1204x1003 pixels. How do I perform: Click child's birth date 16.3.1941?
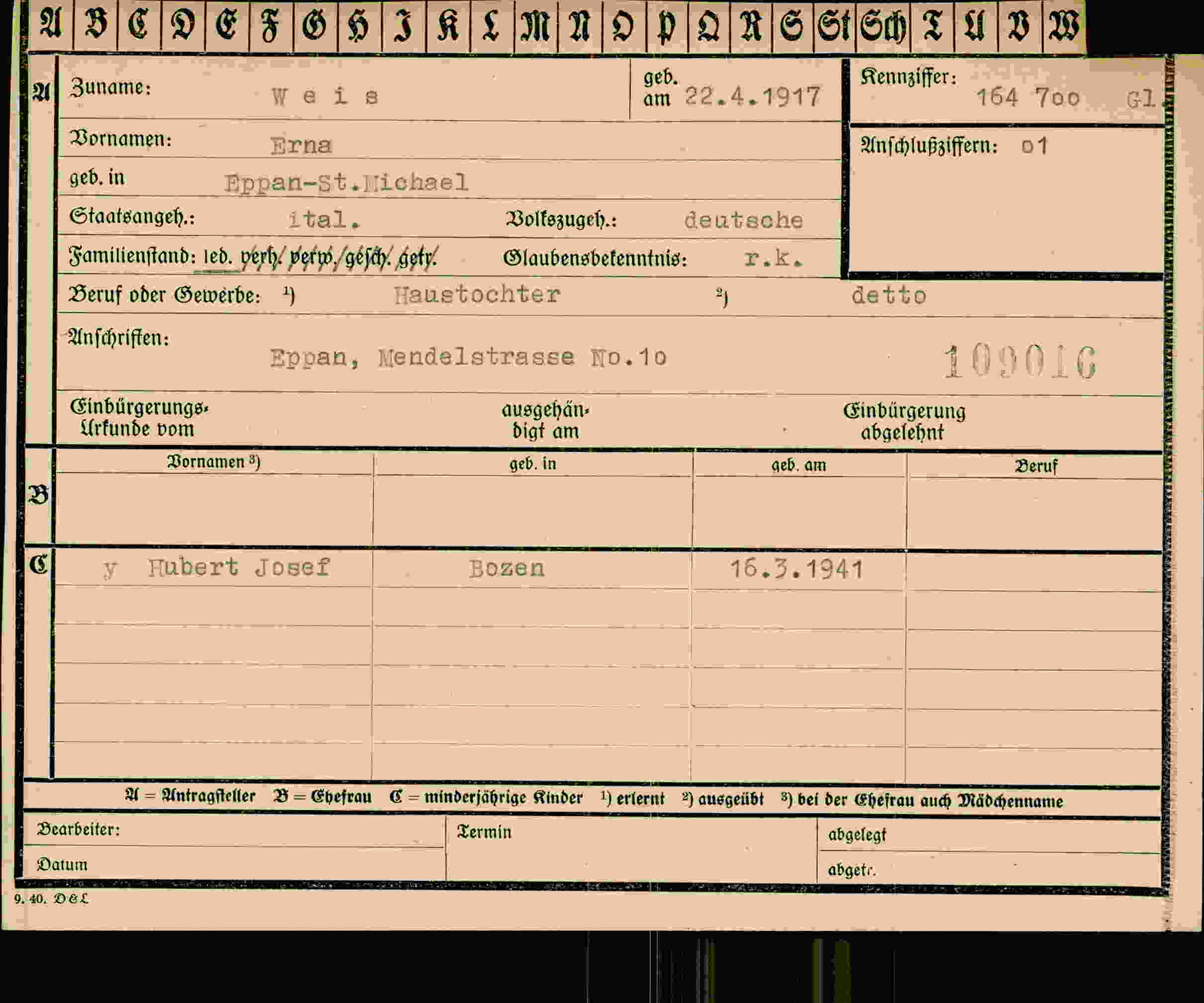(x=796, y=569)
